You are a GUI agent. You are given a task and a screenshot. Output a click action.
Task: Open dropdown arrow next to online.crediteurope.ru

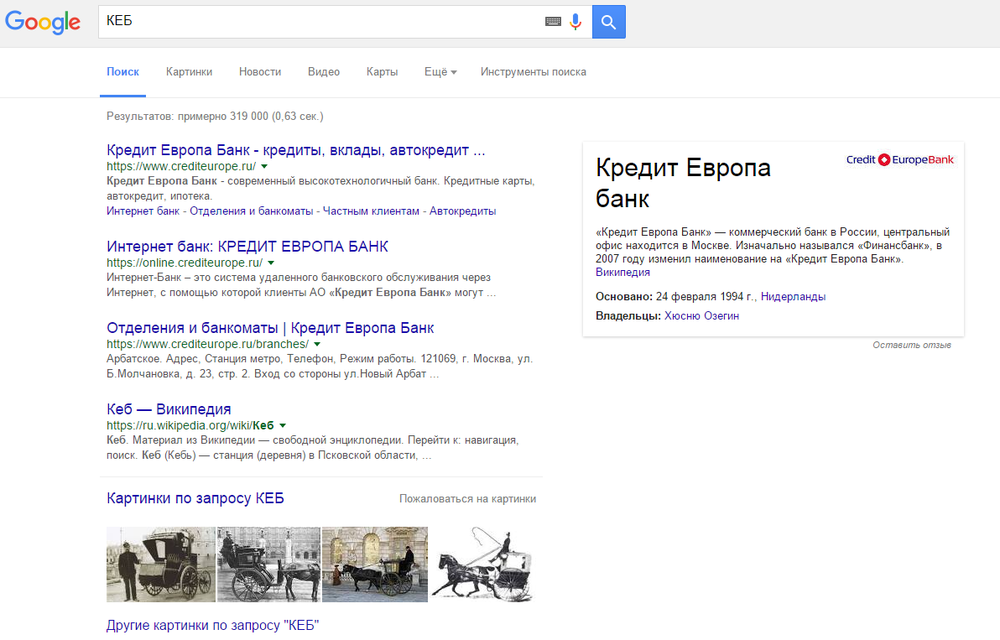click(270, 262)
